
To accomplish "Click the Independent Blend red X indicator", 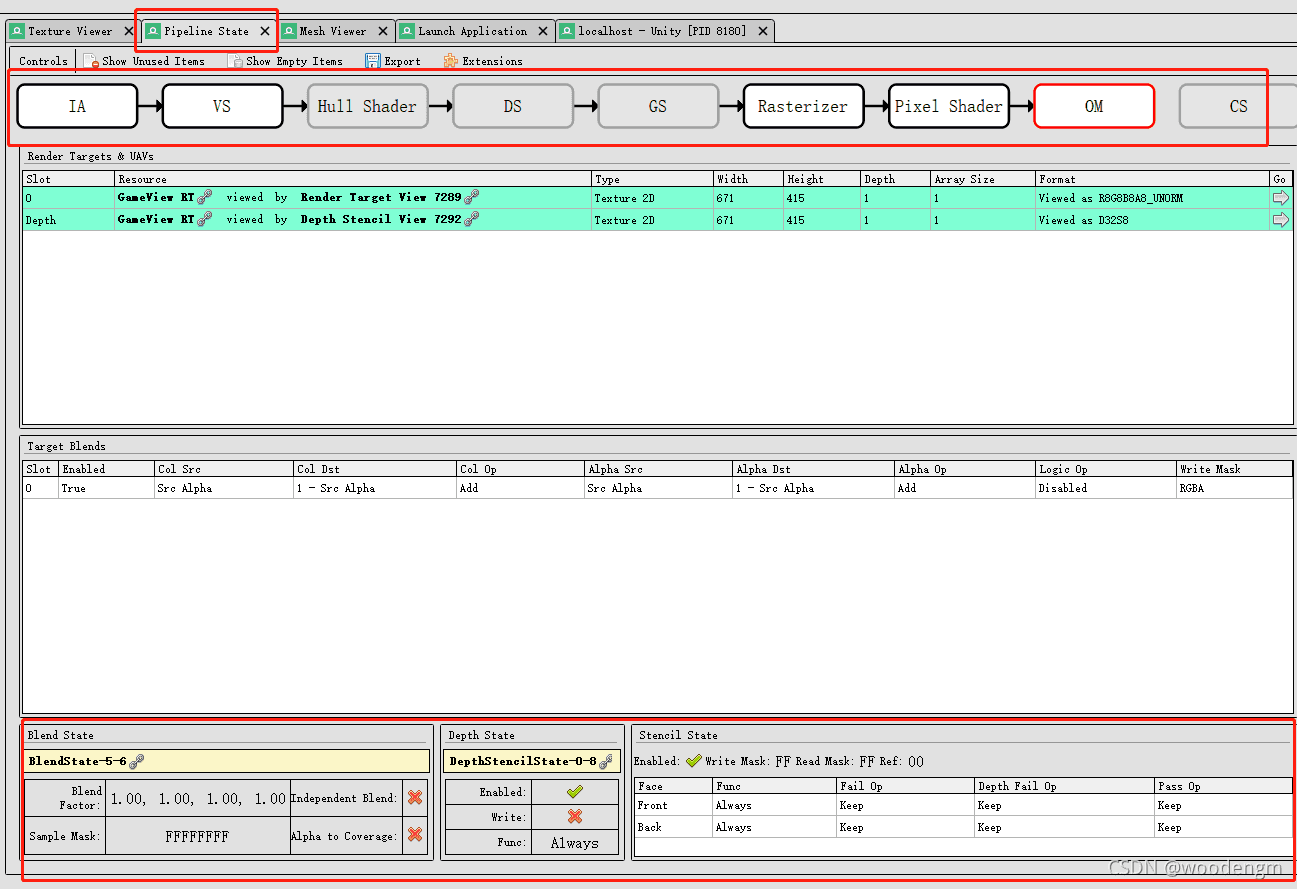I will pos(415,798).
